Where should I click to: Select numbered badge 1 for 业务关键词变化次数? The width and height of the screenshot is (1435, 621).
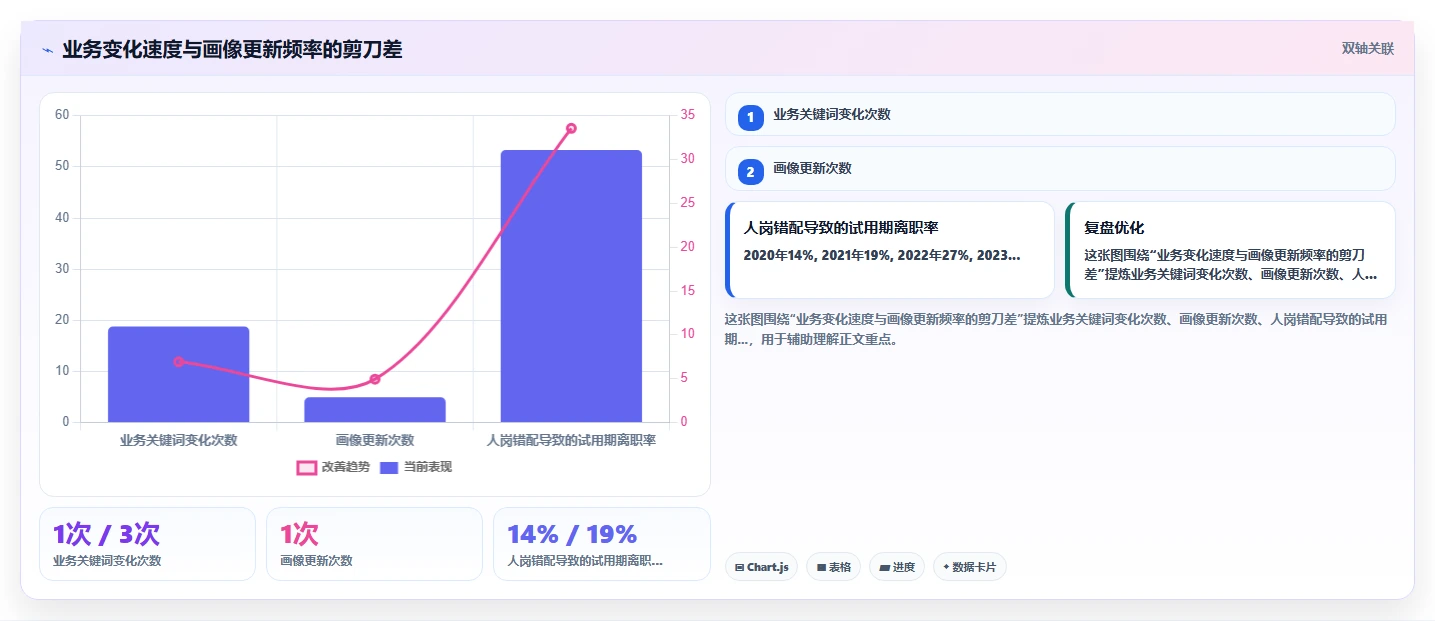(751, 117)
